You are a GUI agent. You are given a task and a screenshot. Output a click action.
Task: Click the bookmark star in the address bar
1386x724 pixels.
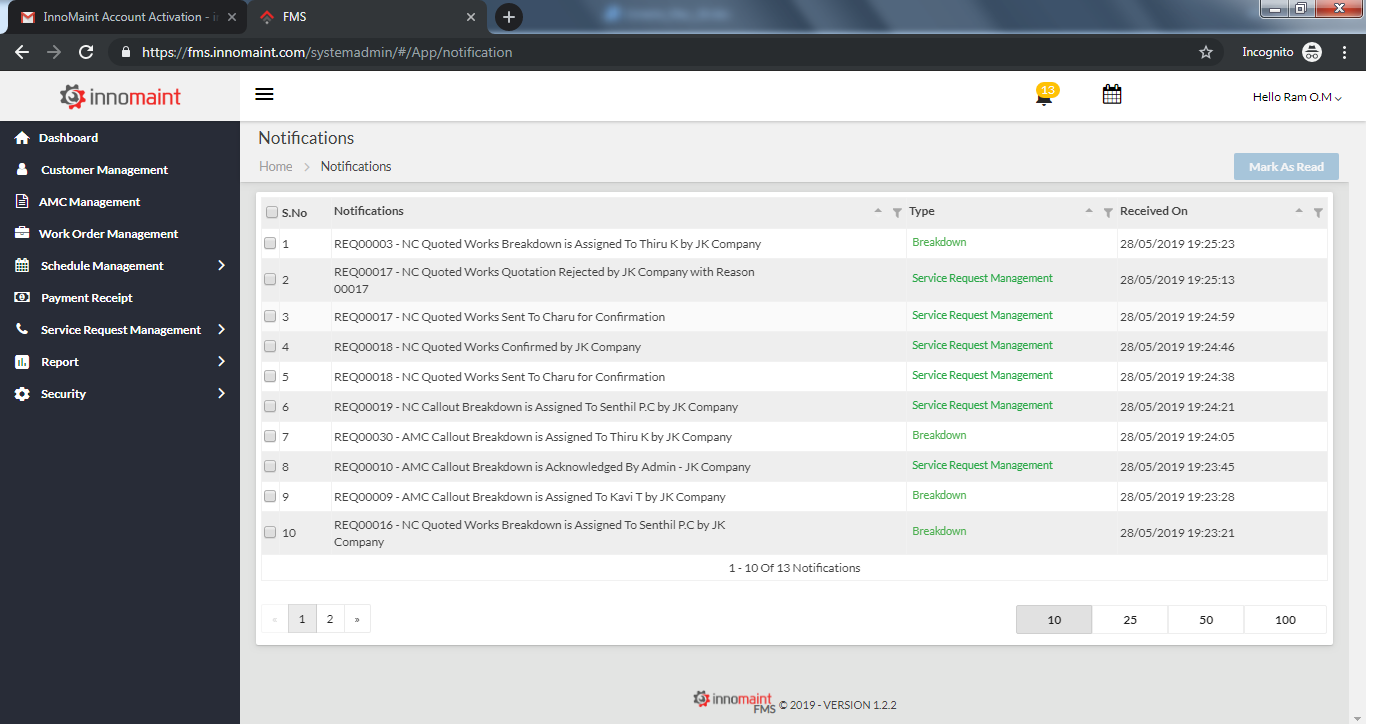click(1206, 51)
